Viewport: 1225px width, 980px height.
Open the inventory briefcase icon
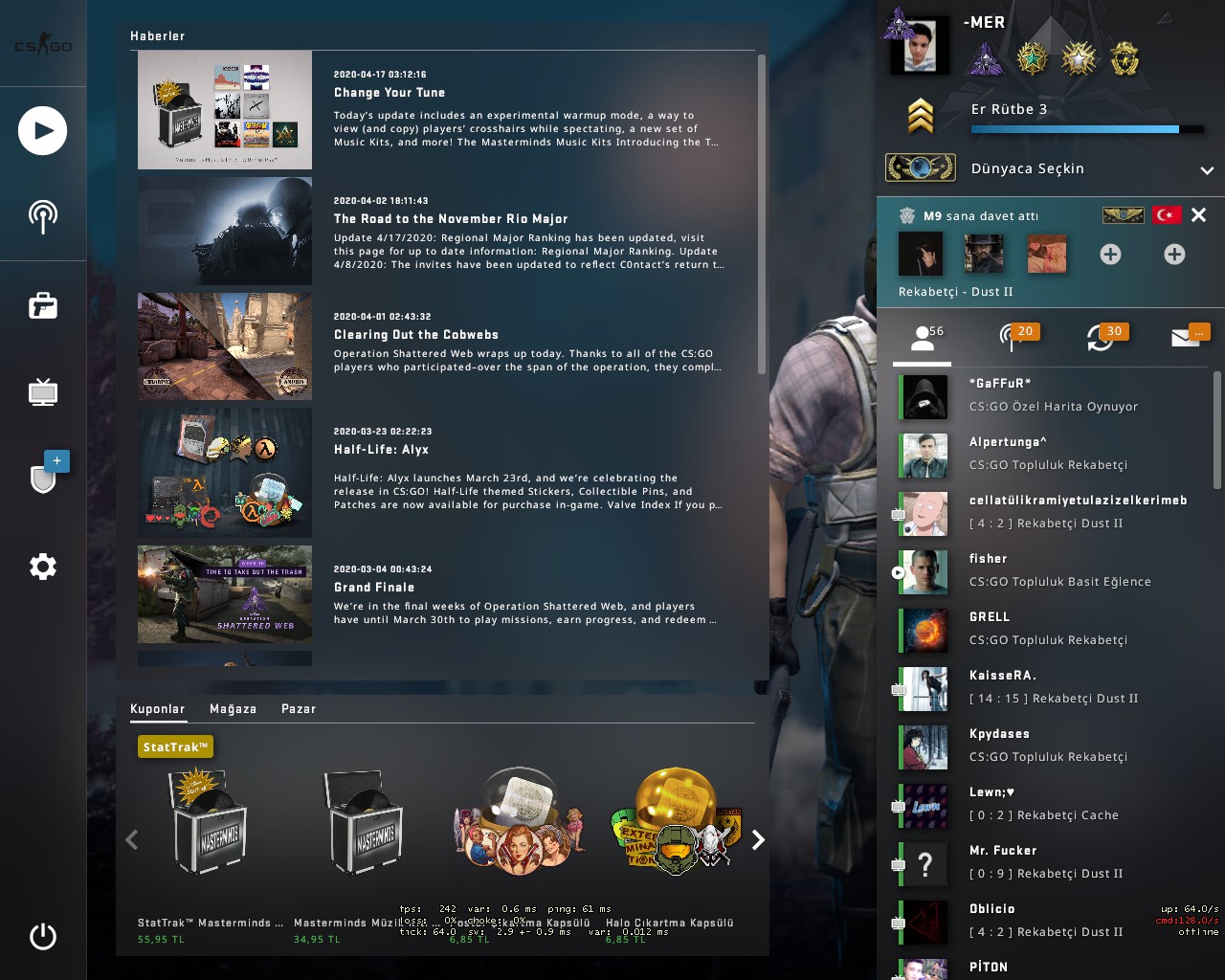click(43, 305)
